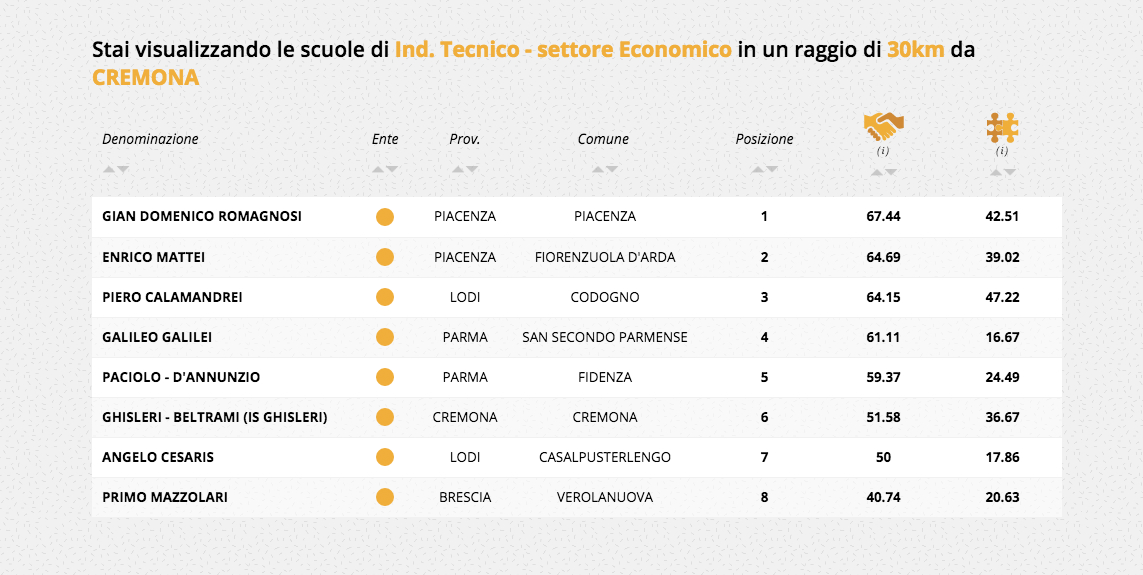Click orange Ente dot for Galileo Galilei

pos(384,337)
